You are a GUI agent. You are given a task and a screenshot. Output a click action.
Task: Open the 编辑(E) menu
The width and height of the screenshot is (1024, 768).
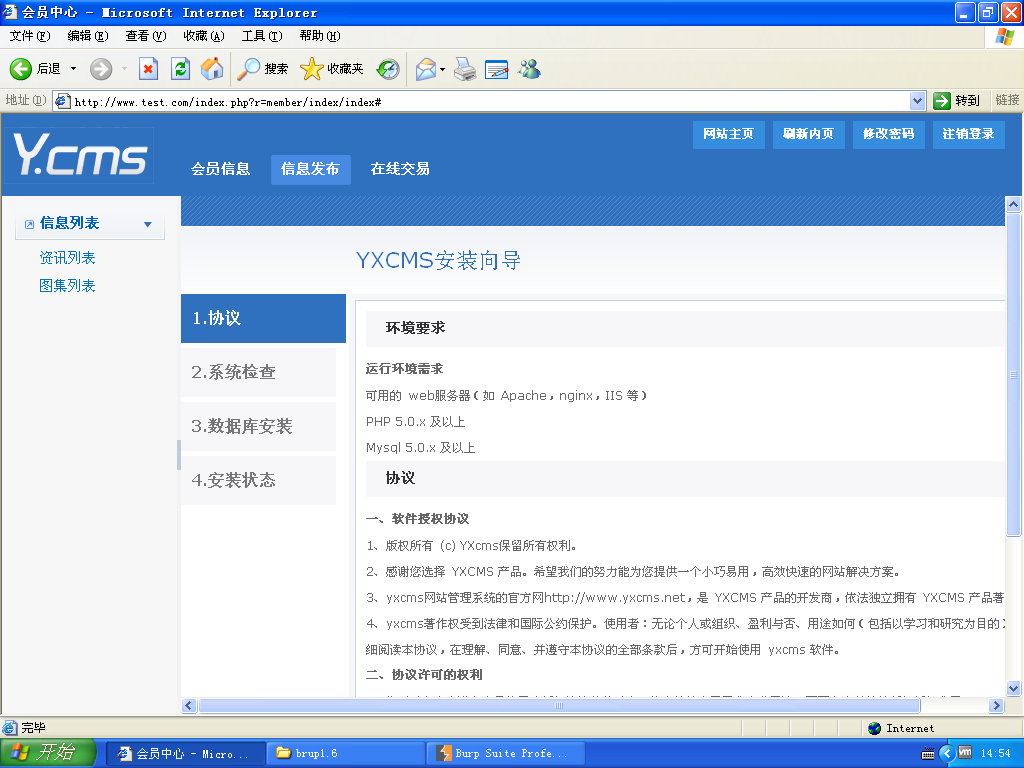tap(88, 36)
